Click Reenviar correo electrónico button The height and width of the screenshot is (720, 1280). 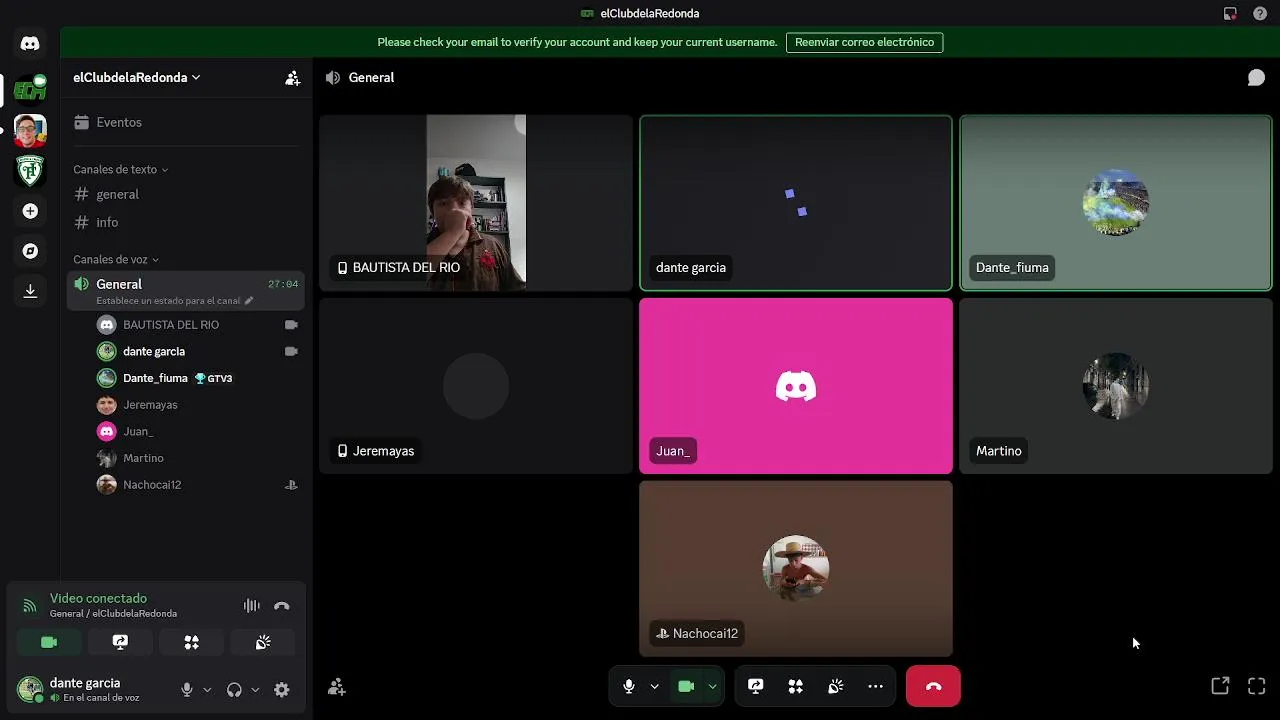(864, 42)
